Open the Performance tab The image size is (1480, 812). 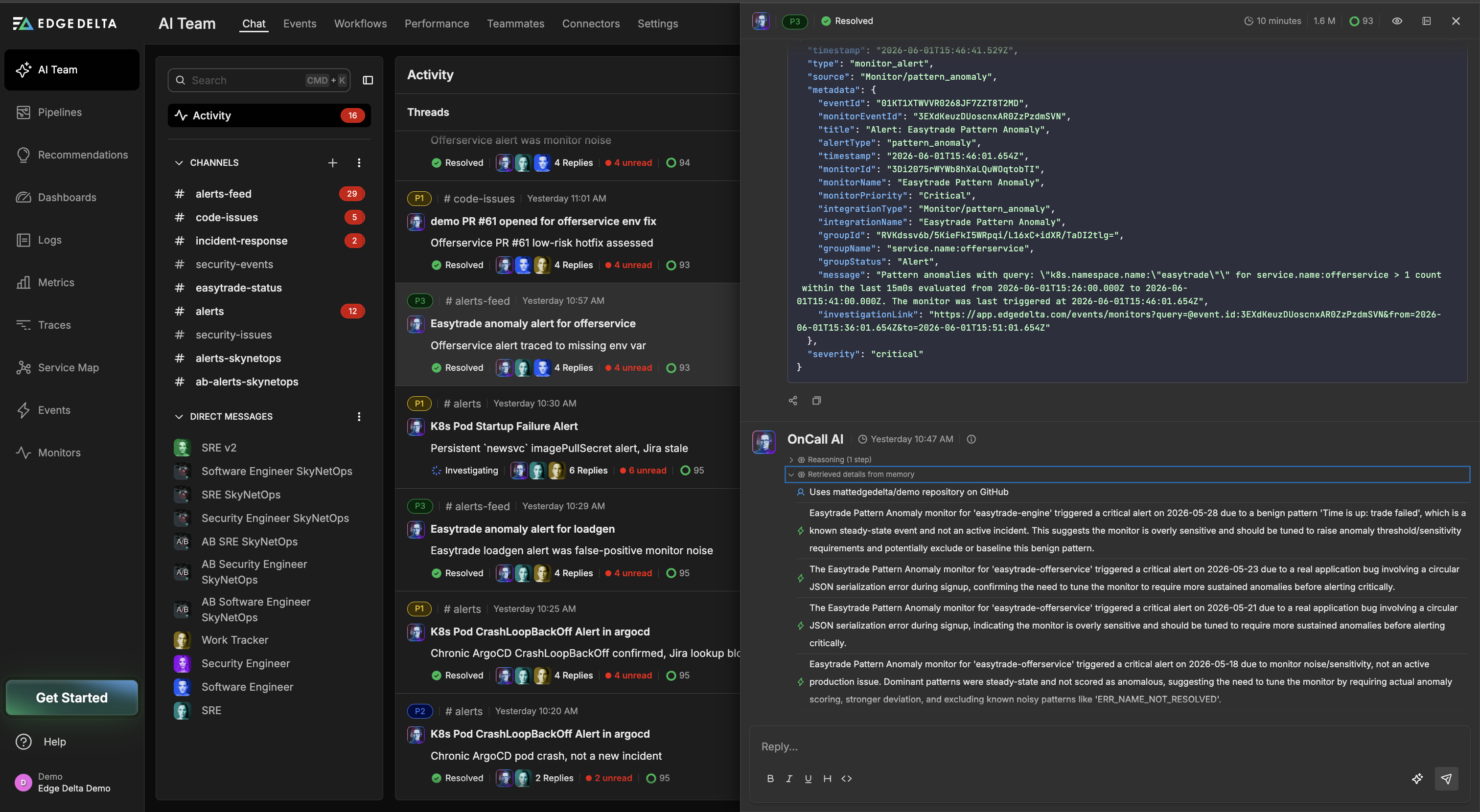coord(437,23)
